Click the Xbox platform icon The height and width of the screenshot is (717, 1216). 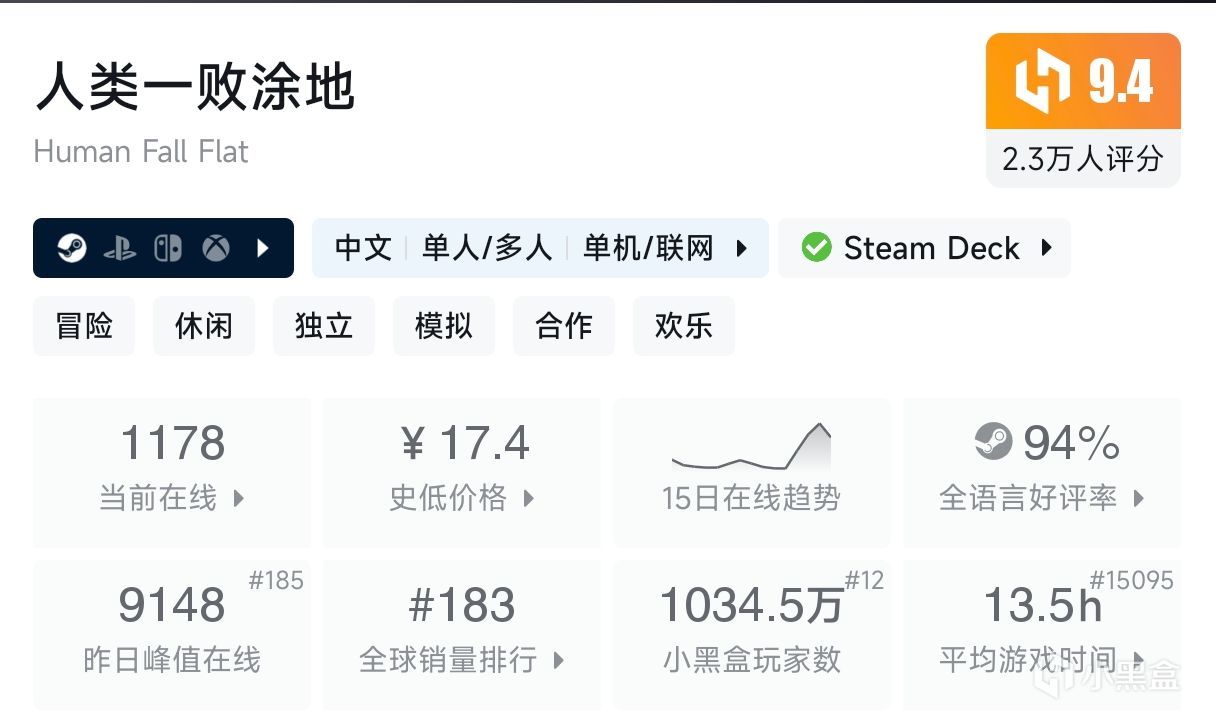click(x=215, y=248)
